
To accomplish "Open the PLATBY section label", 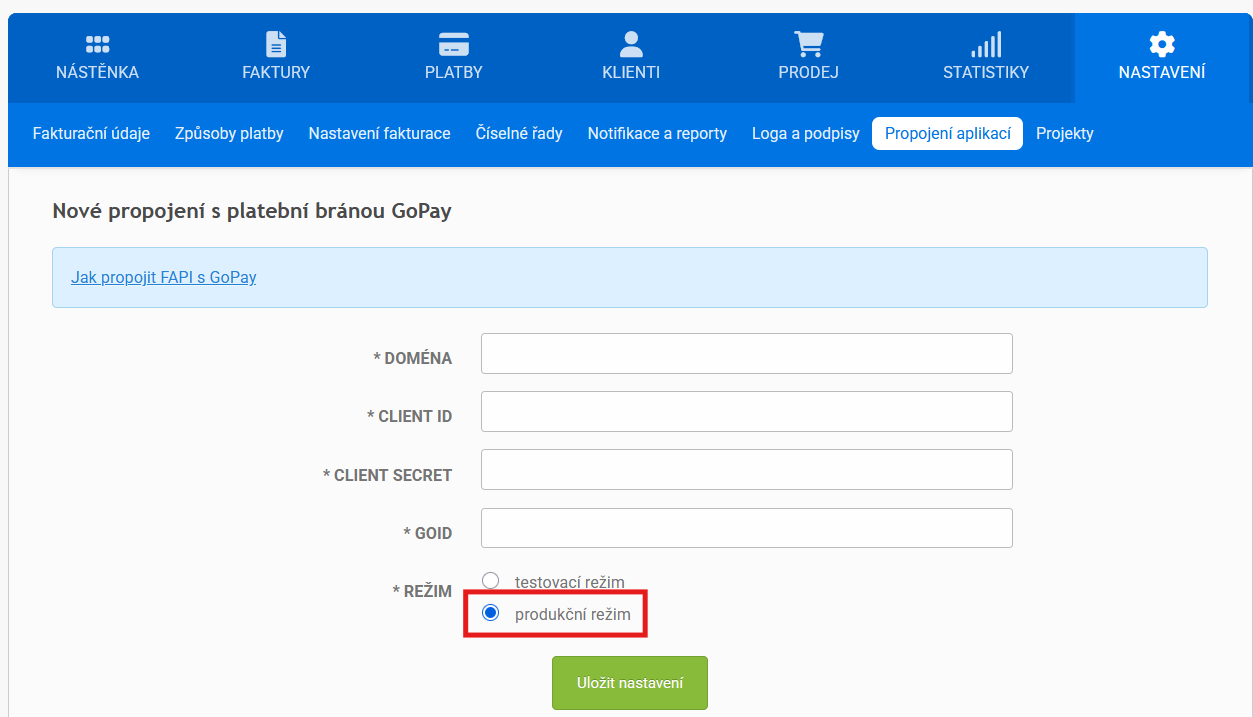I will pos(454,72).
